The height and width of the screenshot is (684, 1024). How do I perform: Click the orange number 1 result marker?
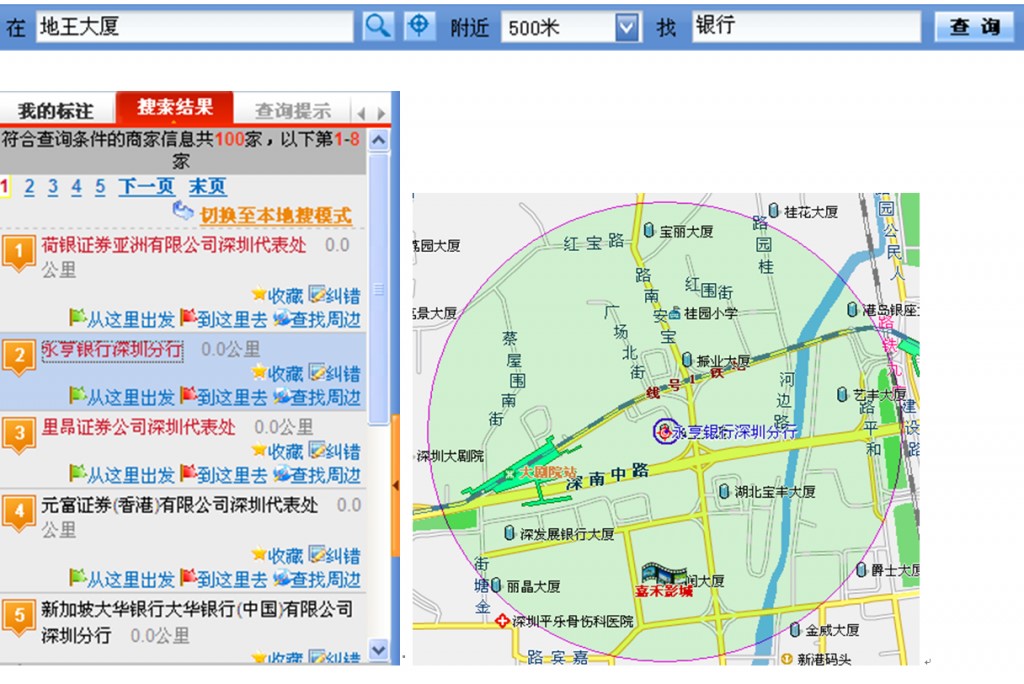point(19,253)
